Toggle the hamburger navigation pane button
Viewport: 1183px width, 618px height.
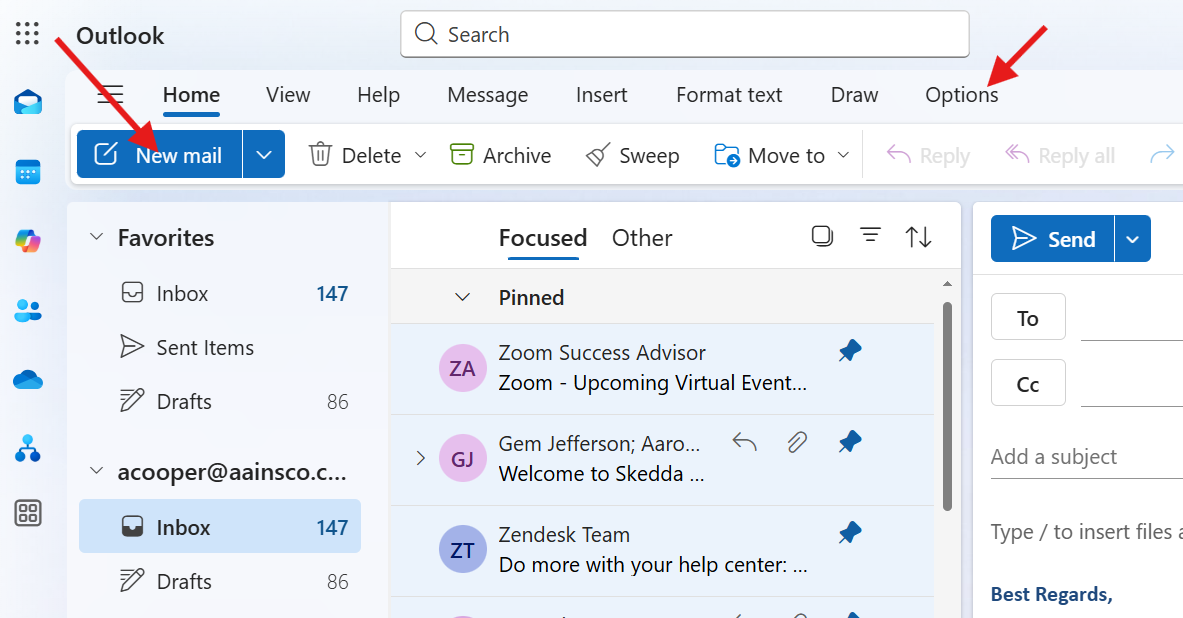click(110, 95)
